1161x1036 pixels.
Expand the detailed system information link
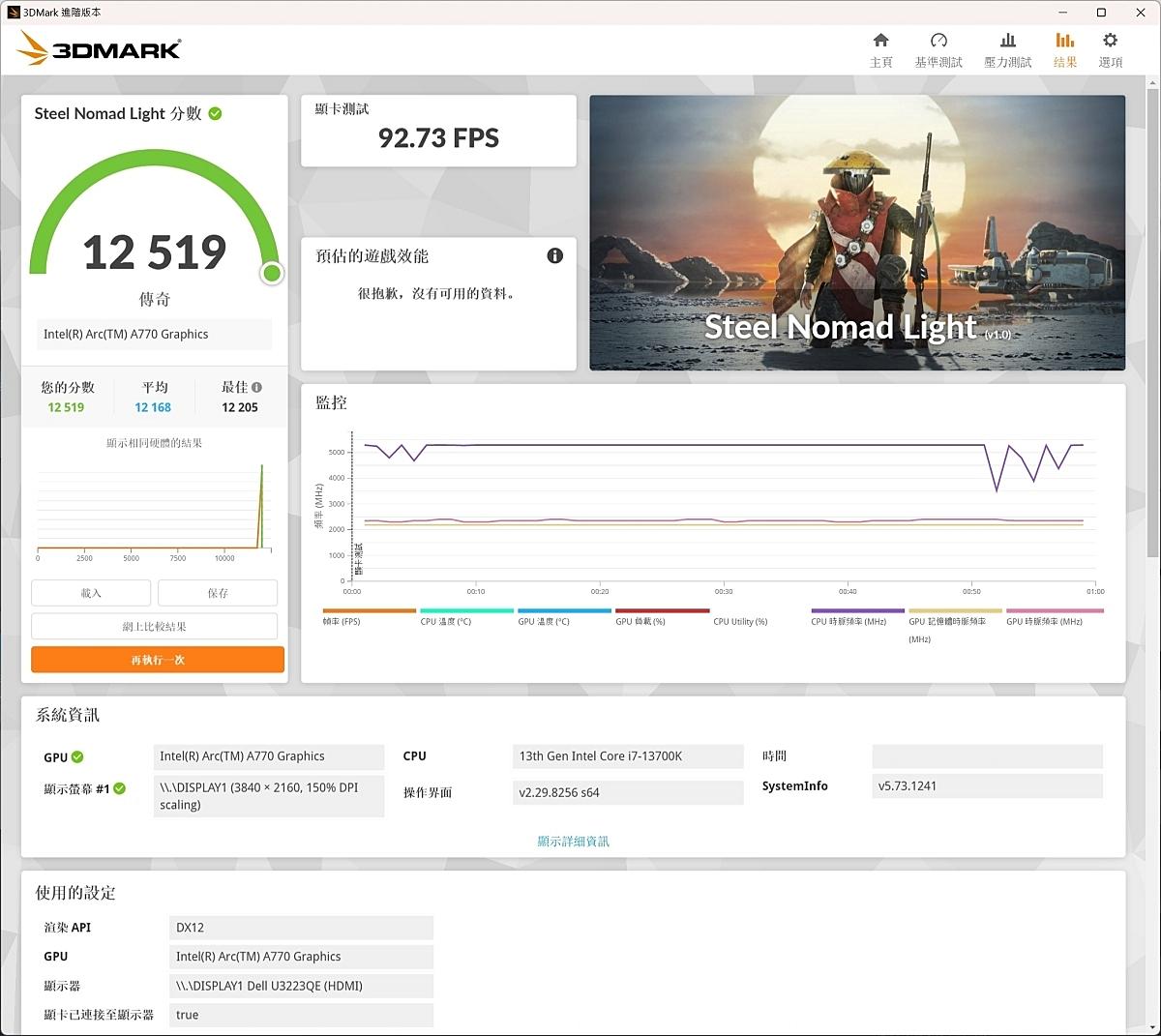(x=573, y=842)
